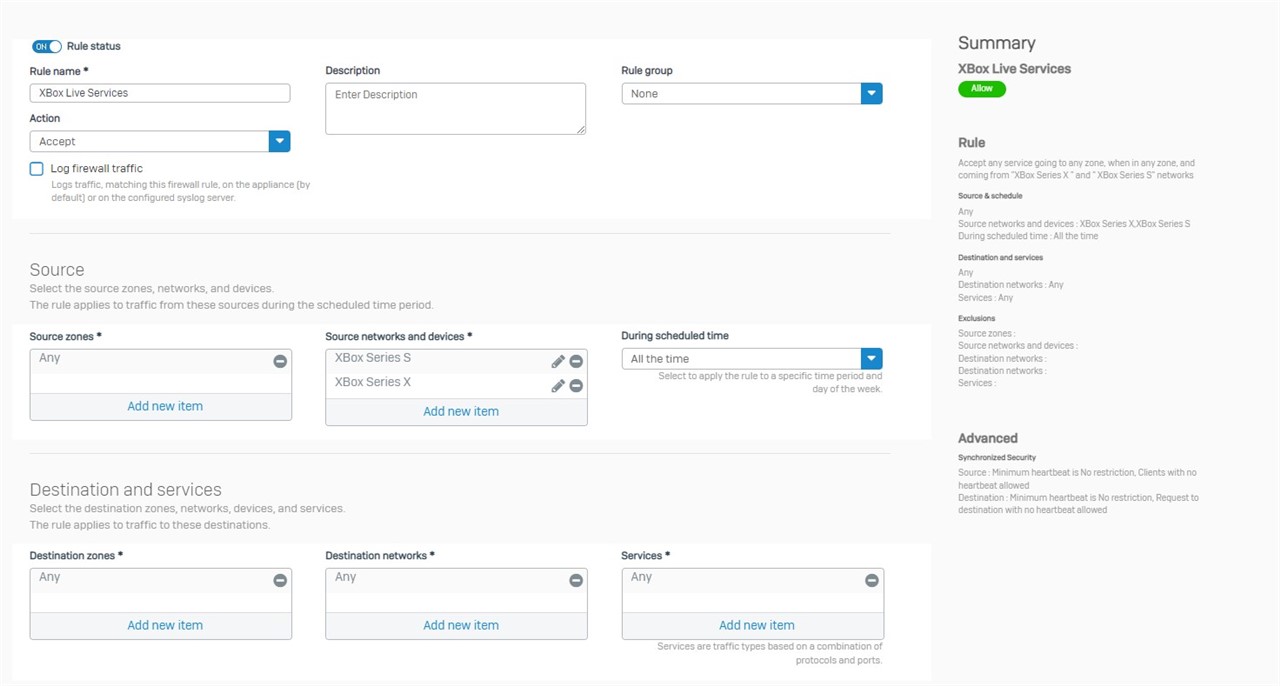Click the Rule name input field
Image resolution: width=1280 pixels, height=686 pixels.
[160, 93]
